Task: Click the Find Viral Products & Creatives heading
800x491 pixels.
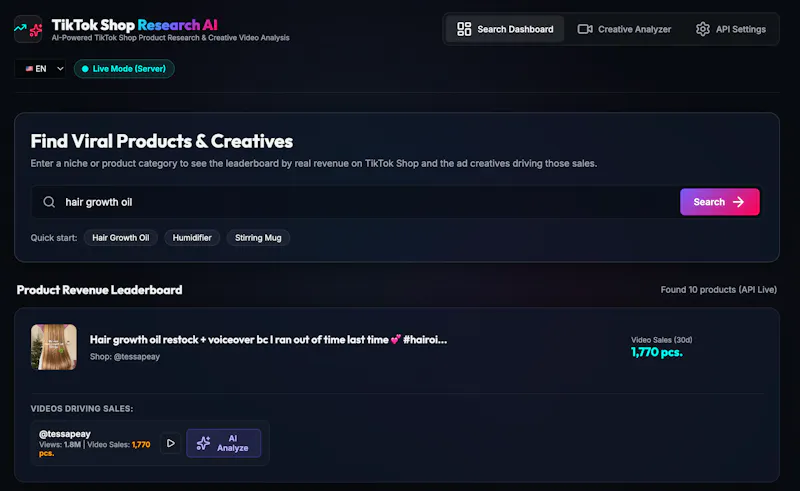Action: pos(162,141)
